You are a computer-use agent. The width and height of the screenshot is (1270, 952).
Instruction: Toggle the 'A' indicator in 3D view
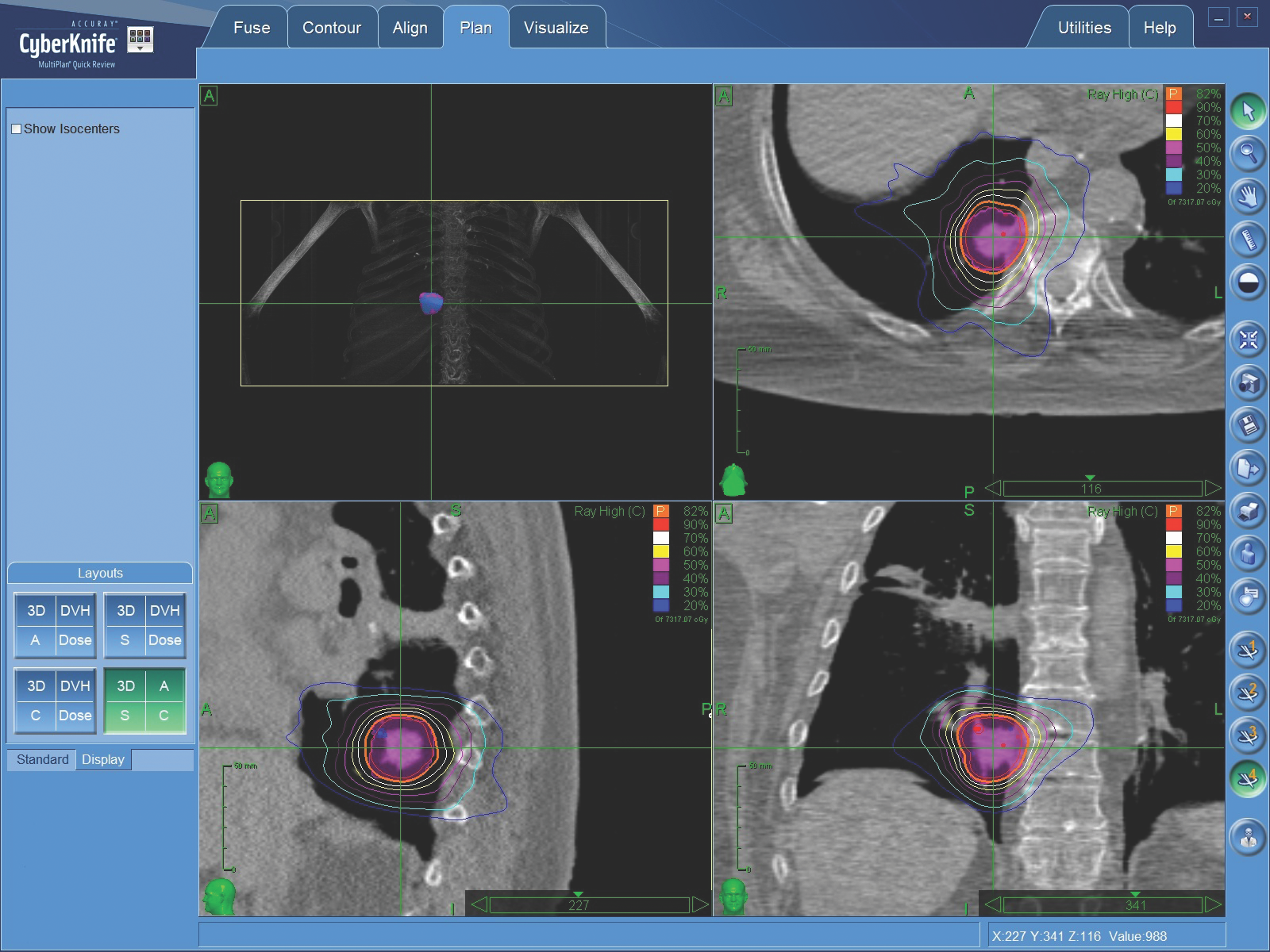pos(209,96)
